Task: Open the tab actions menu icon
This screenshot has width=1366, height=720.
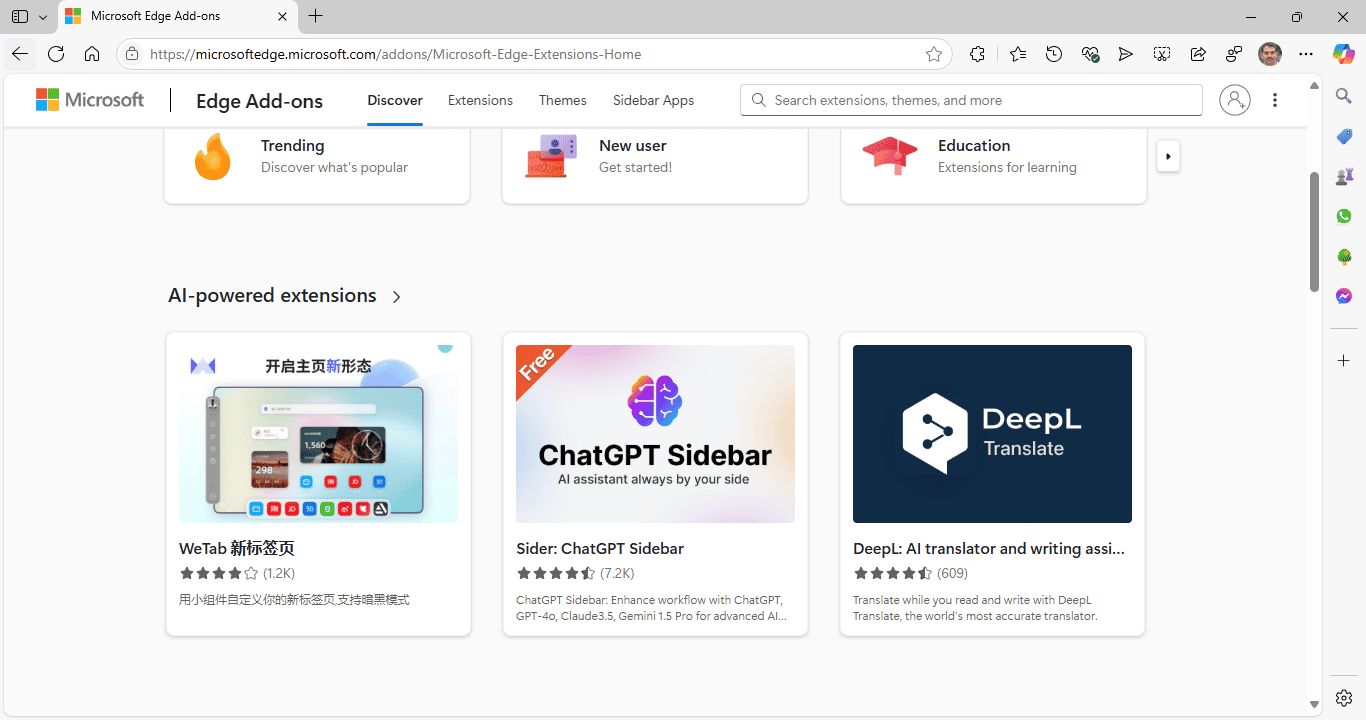Action: (x=19, y=17)
